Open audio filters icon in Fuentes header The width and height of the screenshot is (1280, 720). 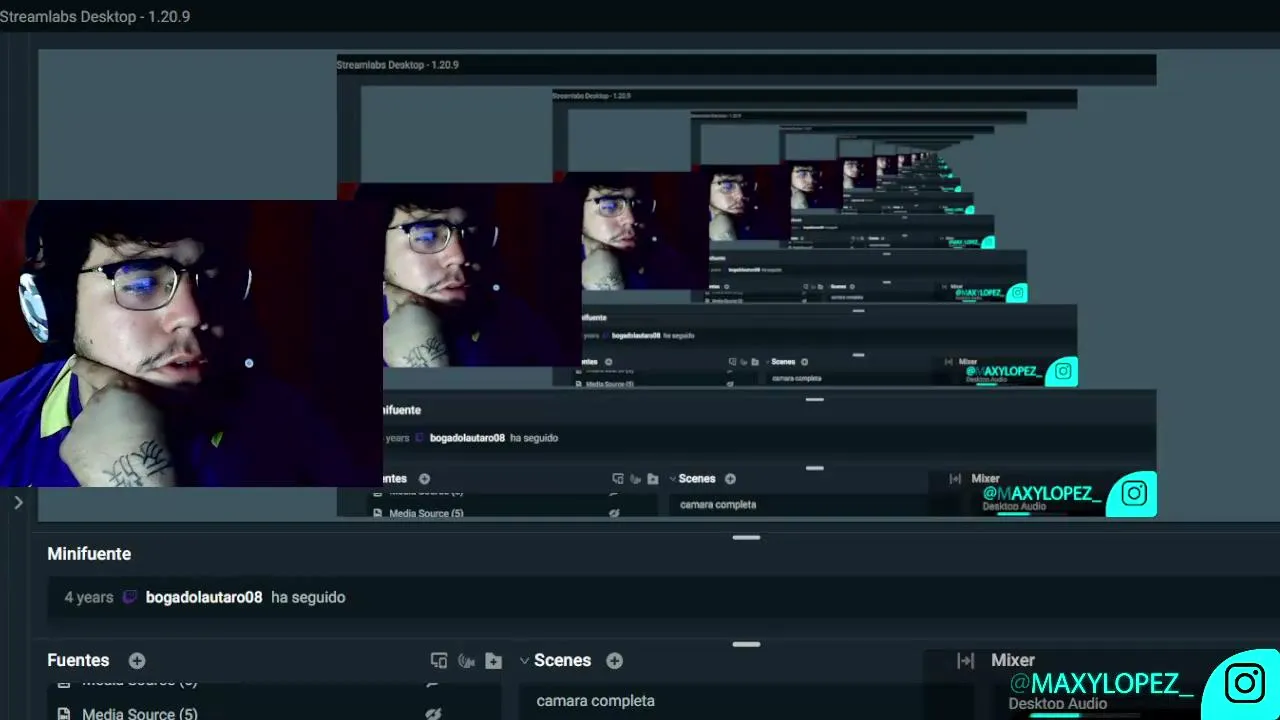[466, 661]
